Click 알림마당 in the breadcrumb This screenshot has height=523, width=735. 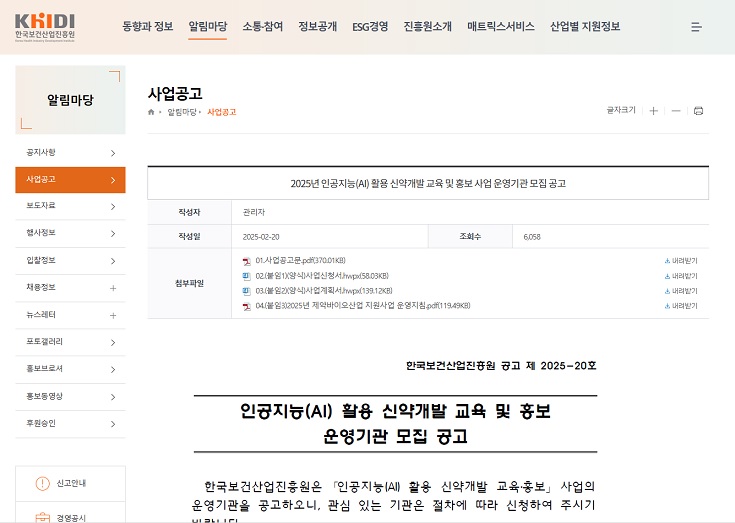click(x=183, y=112)
